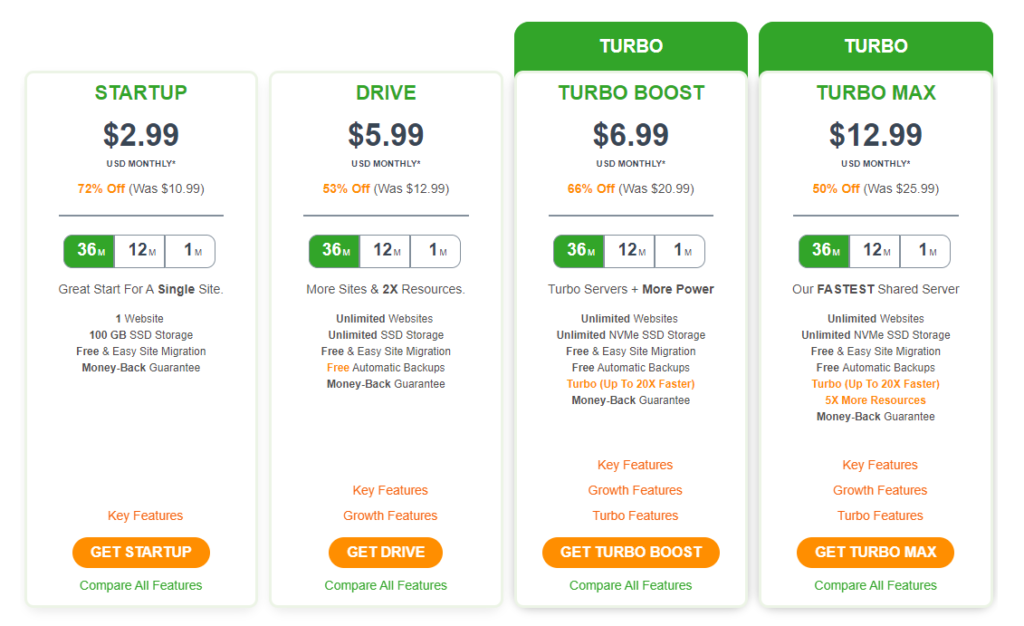Choose 1-month term for Turbo Max
The height and width of the screenshot is (626, 1024).
[925, 251]
